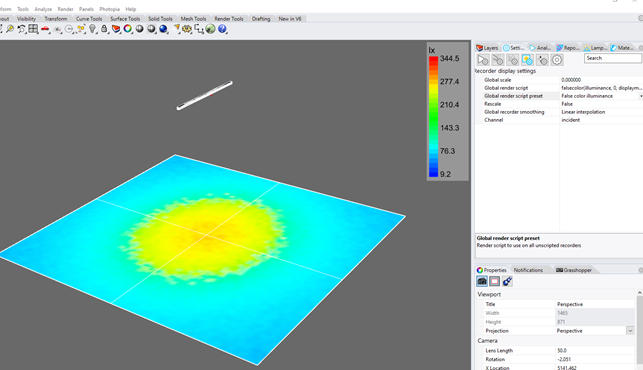The width and height of the screenshot is (643, 370).
Task: Open the Projection Perspective dropdown
Action: pyautogui.click(x=630, y=331)
